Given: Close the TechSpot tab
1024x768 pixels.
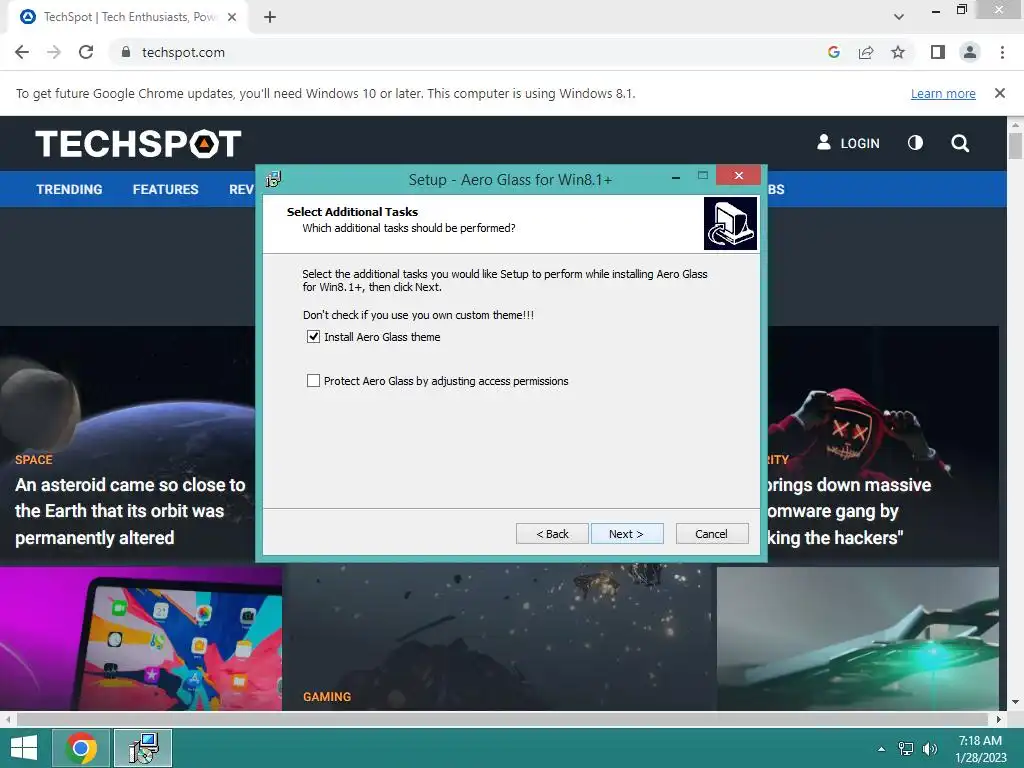Looking at the screenshot, I should pos(232,17).
